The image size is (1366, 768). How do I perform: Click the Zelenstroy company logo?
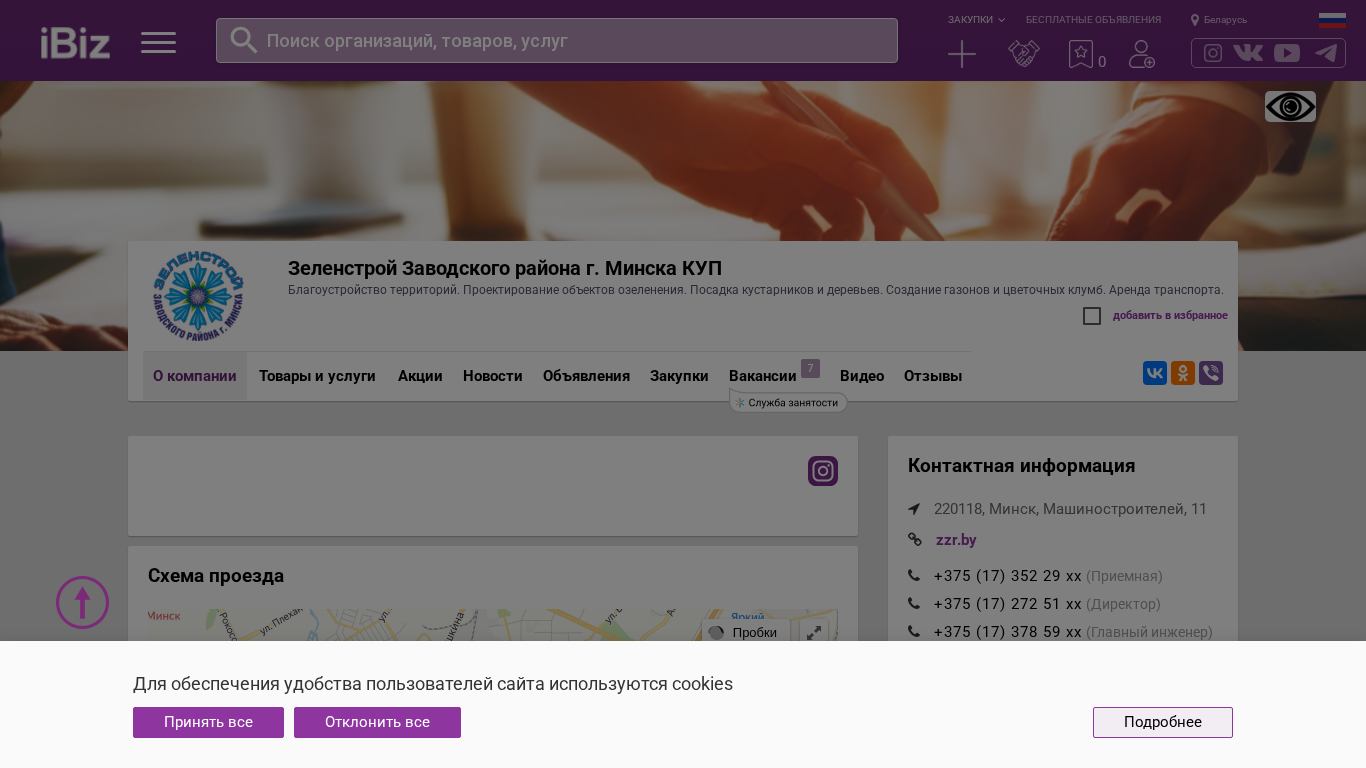tap(199, 297)
